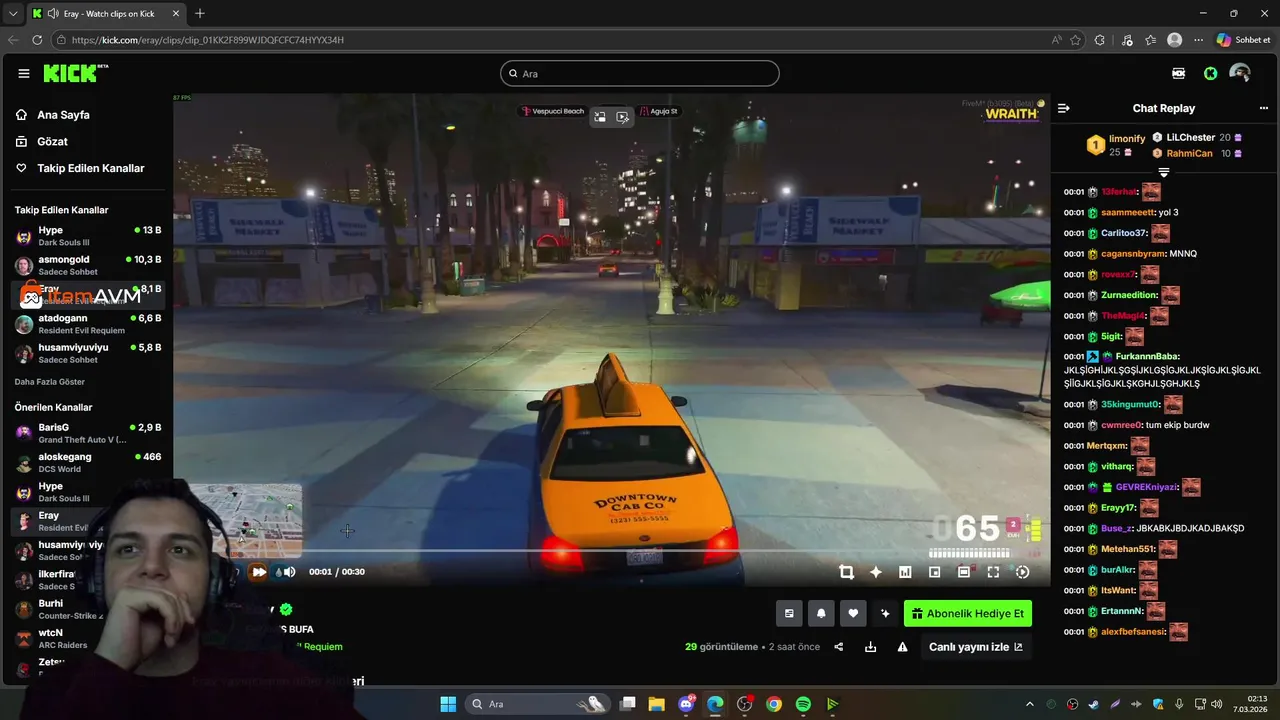Click the sparkle subscribe button
This screenshot has height=720, width=1280.
[x=885, y=614]
